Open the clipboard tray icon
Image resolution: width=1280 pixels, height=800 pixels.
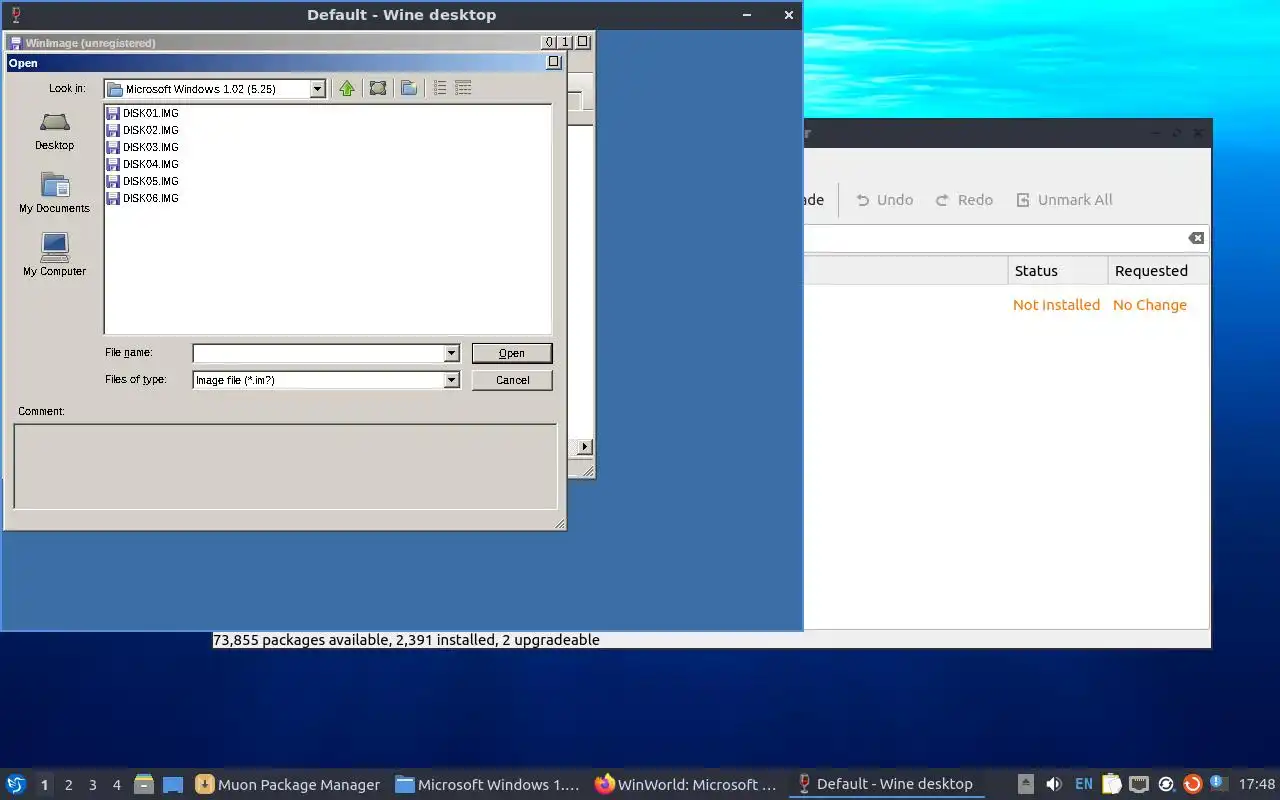coord(1112,784)
